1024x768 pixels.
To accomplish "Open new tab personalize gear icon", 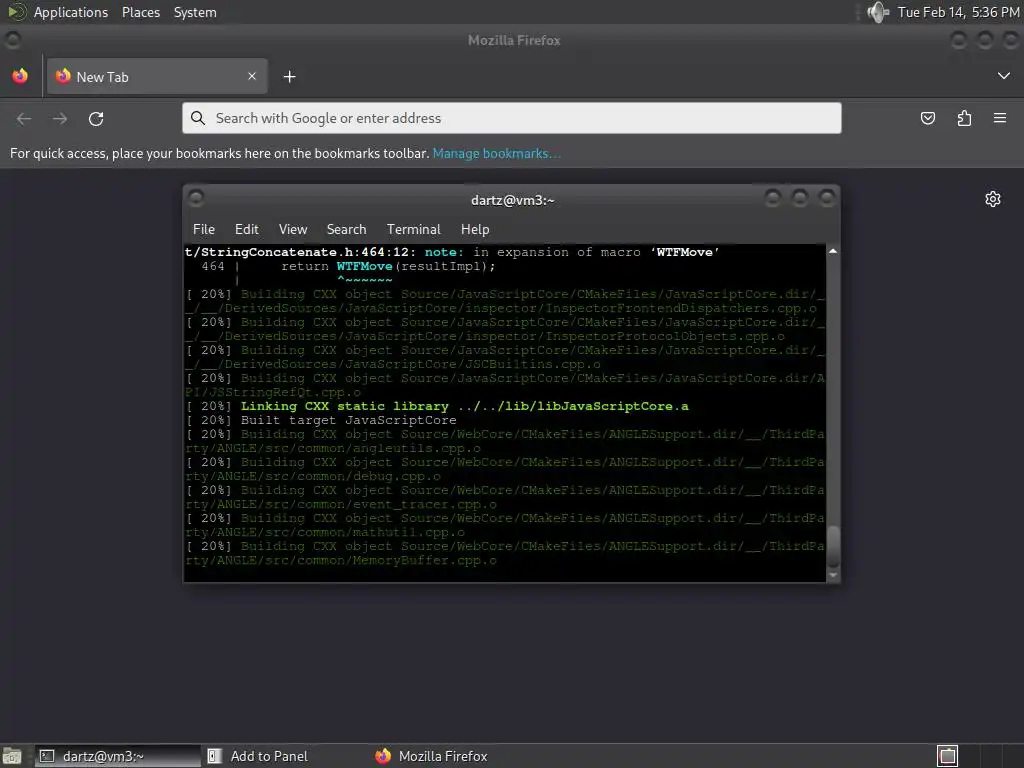I will [x=993, y=199].
